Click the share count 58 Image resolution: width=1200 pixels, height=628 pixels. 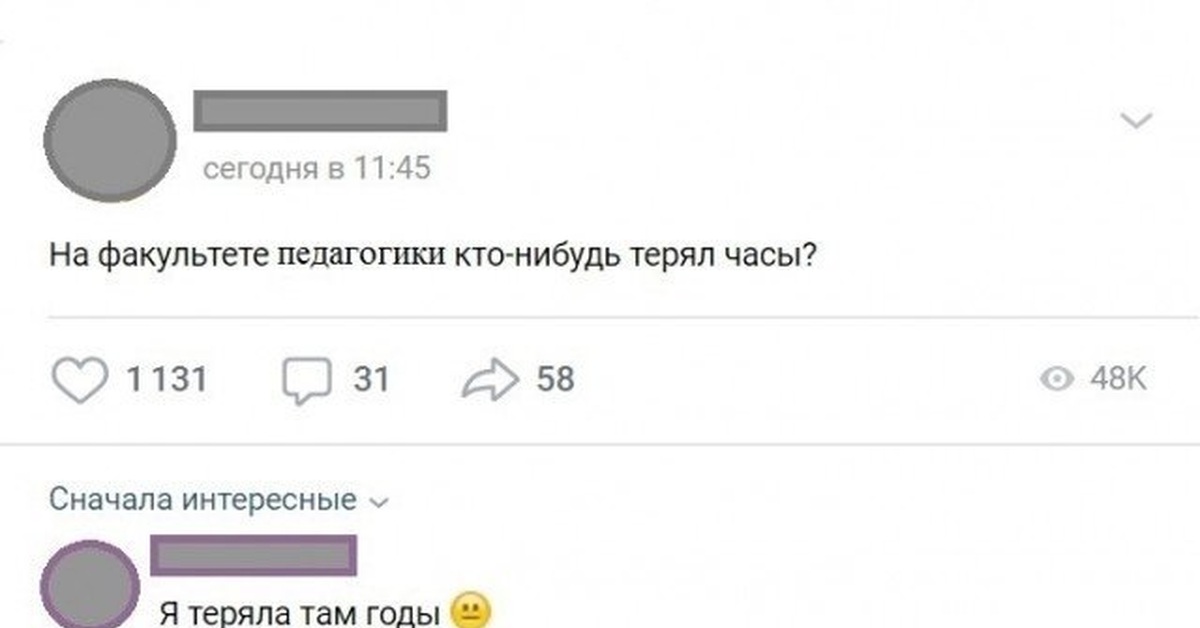coord(556,380)
